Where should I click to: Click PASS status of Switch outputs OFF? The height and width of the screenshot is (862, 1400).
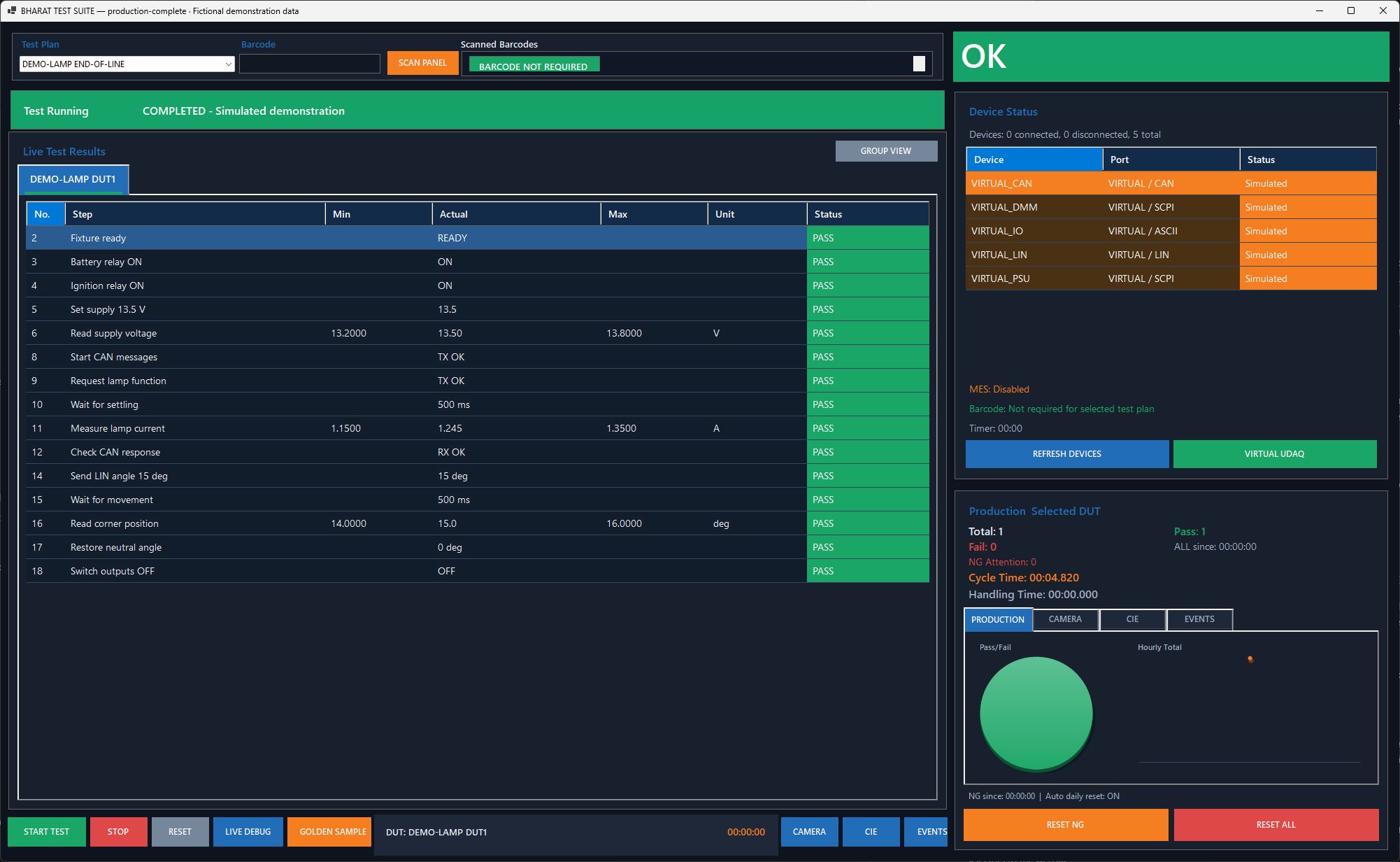(x=868, y=571)
